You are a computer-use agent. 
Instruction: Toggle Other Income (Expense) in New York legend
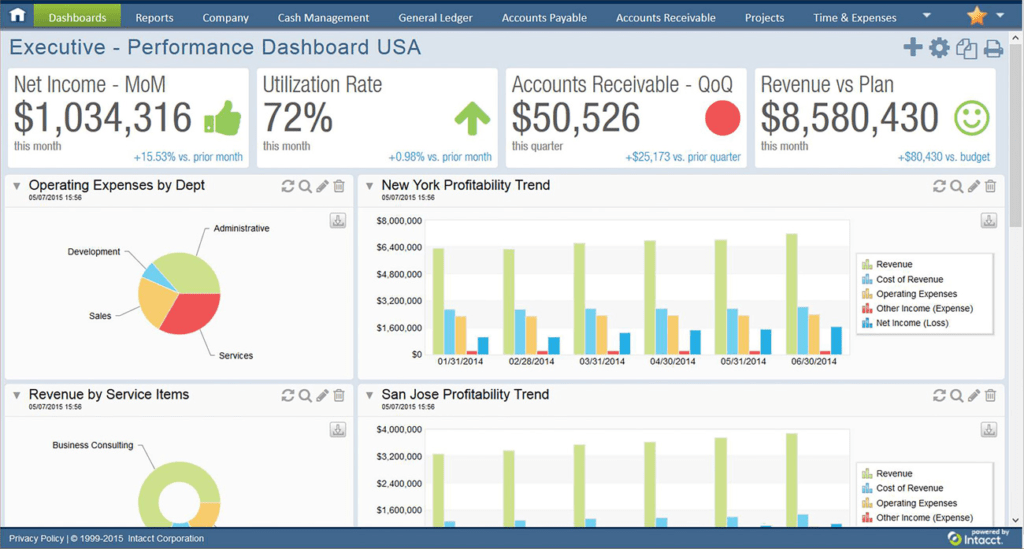(x=917, y=308)
